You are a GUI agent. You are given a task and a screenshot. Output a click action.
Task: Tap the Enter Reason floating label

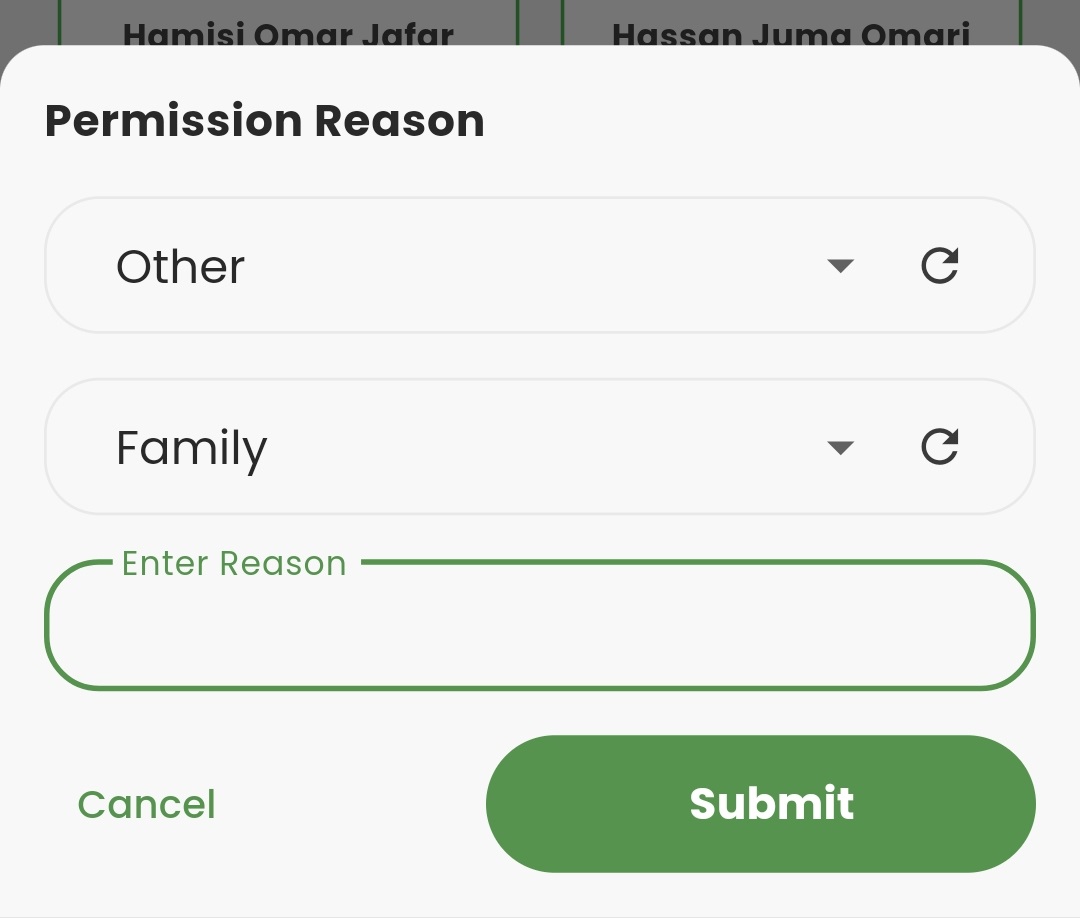click(233, 564)
